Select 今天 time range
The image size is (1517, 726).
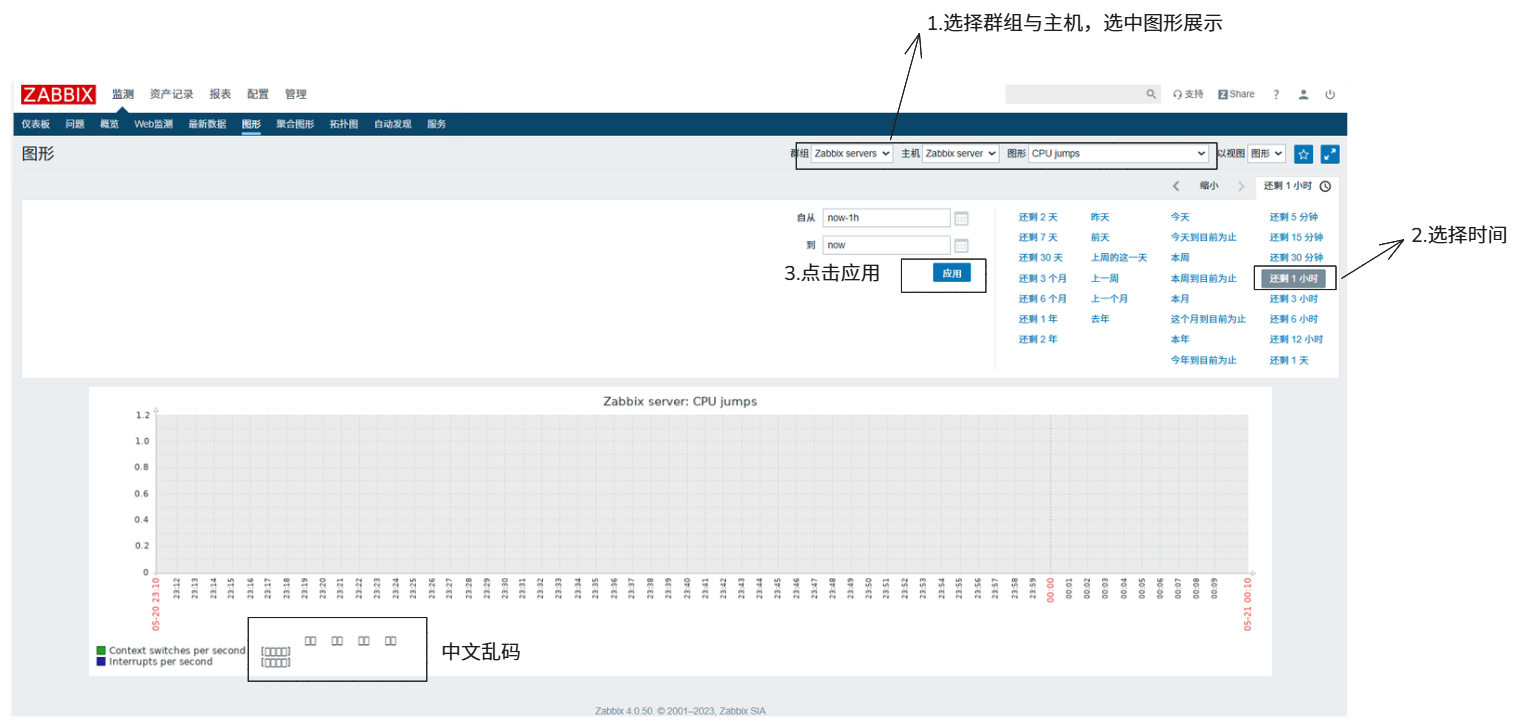(1180, 217)
